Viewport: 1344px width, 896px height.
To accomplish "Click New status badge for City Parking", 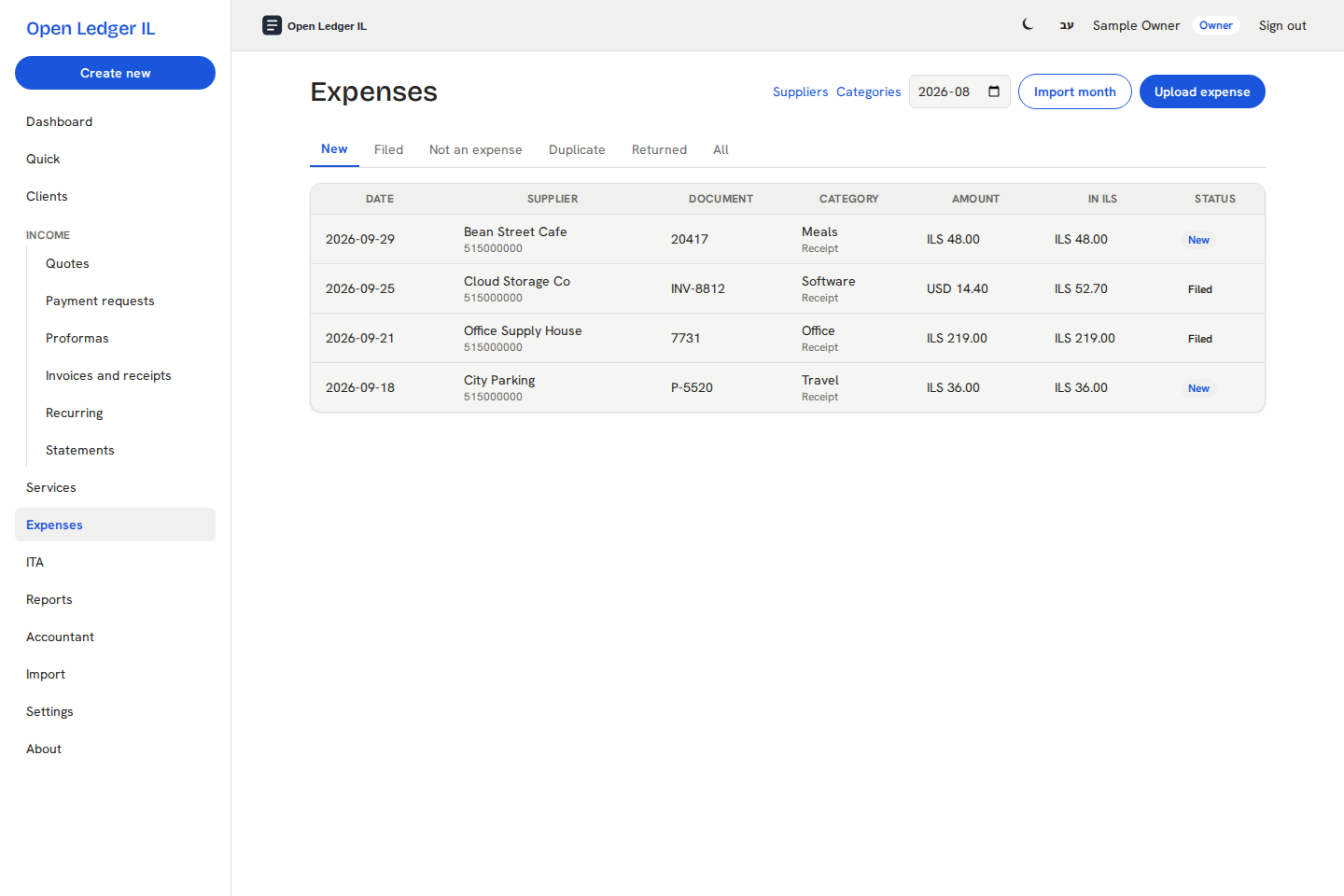I will coord(1198,388).
